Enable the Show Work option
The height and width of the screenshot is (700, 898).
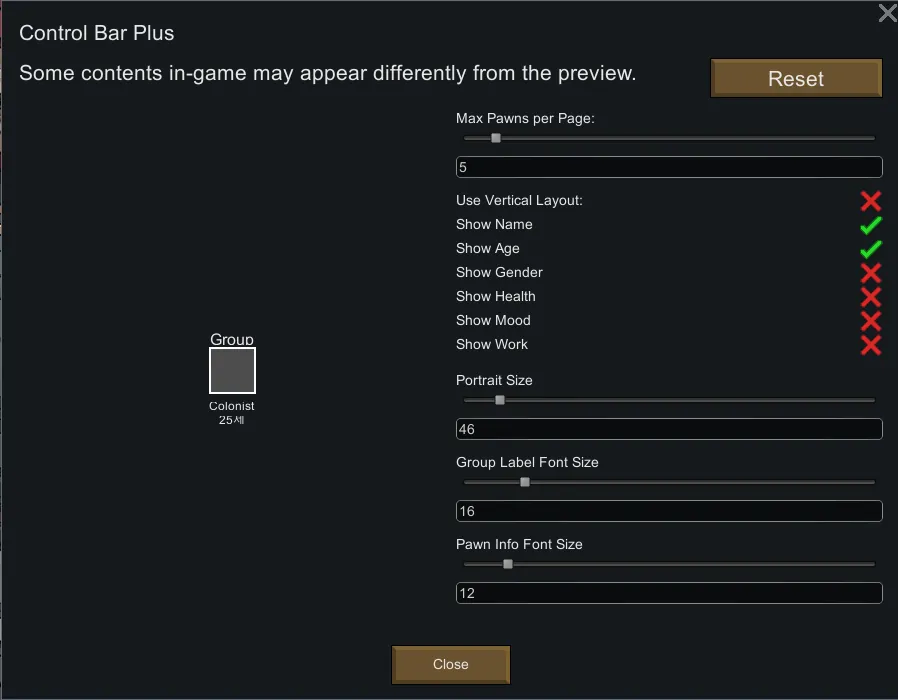870,345
